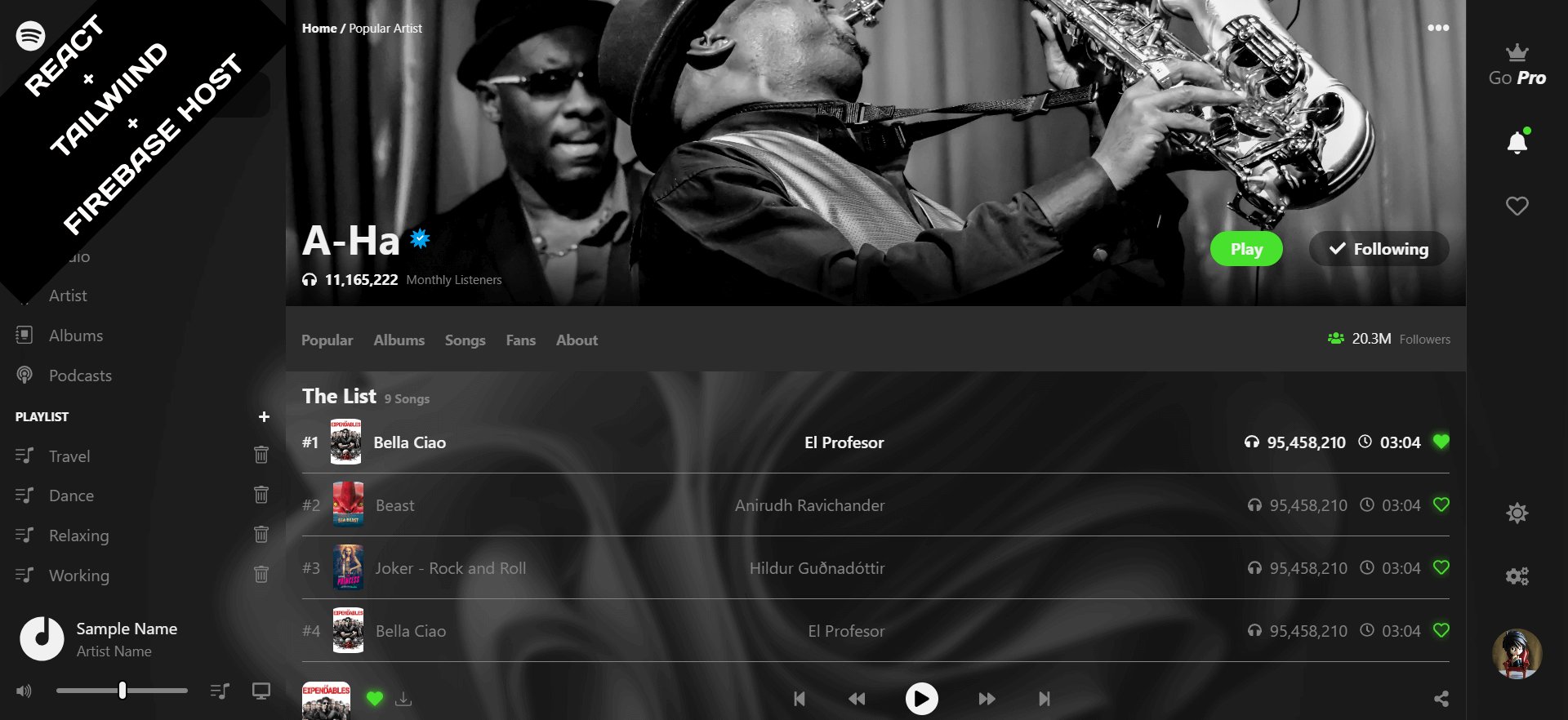Delete the Dance playlist
This screenshot has height=720, width=1568.
[x=261, y=494]
